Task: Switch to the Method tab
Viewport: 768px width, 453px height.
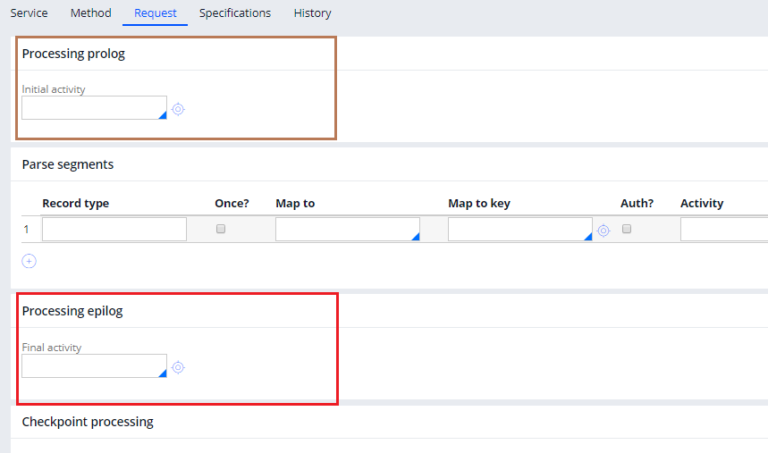Action: (91, 13)
